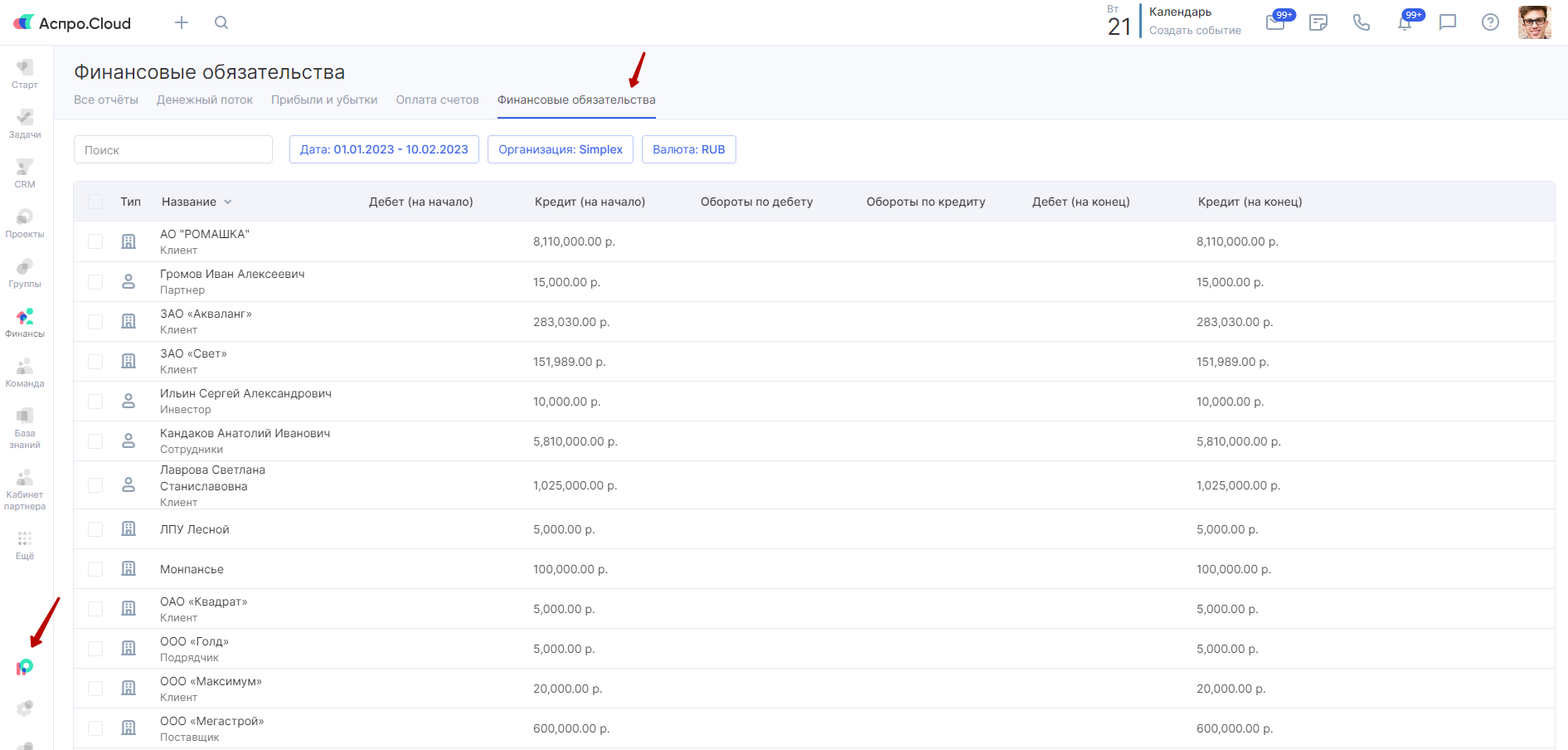Click the plus icon to create new item
Viewport: 1568px width, 750px height.
182,22
